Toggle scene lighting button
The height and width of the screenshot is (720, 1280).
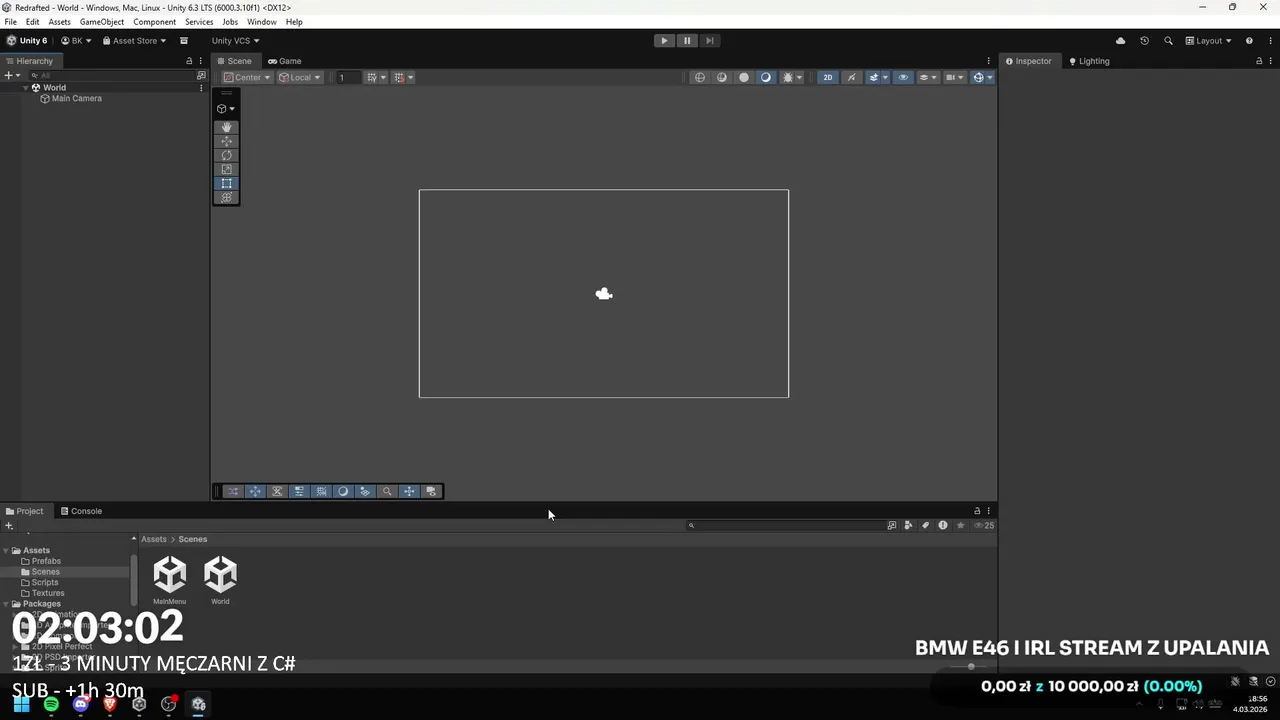851,77
